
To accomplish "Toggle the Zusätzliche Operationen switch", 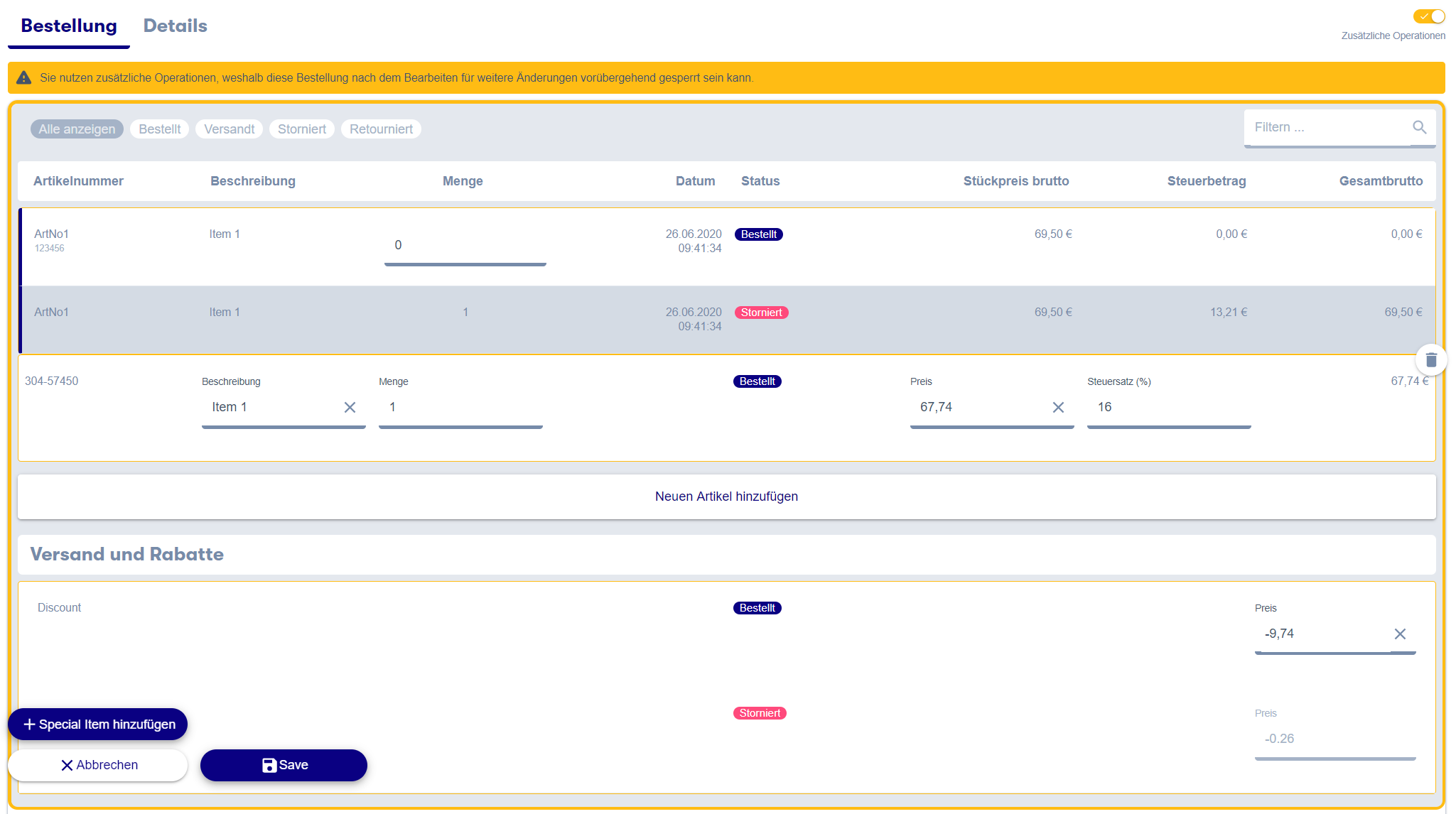I will coord(1429,16).
